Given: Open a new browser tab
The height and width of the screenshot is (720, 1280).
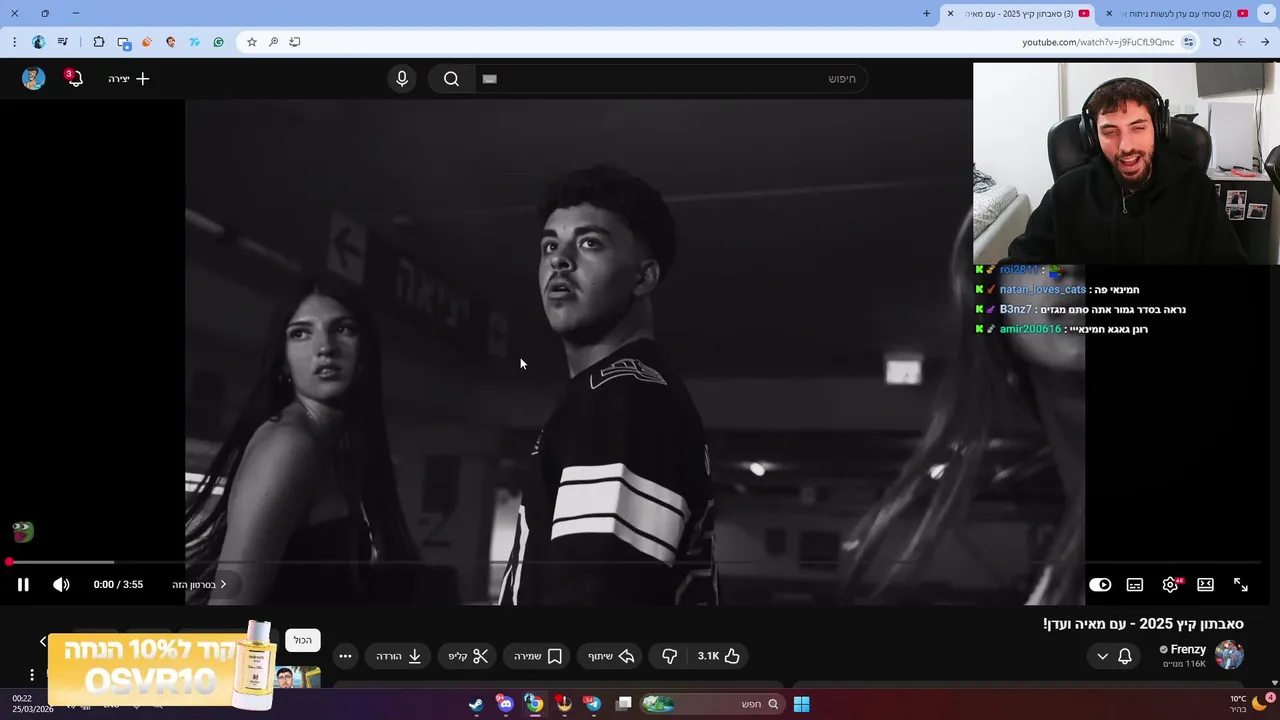Looking at the screenshot, I should coord(926,14).
